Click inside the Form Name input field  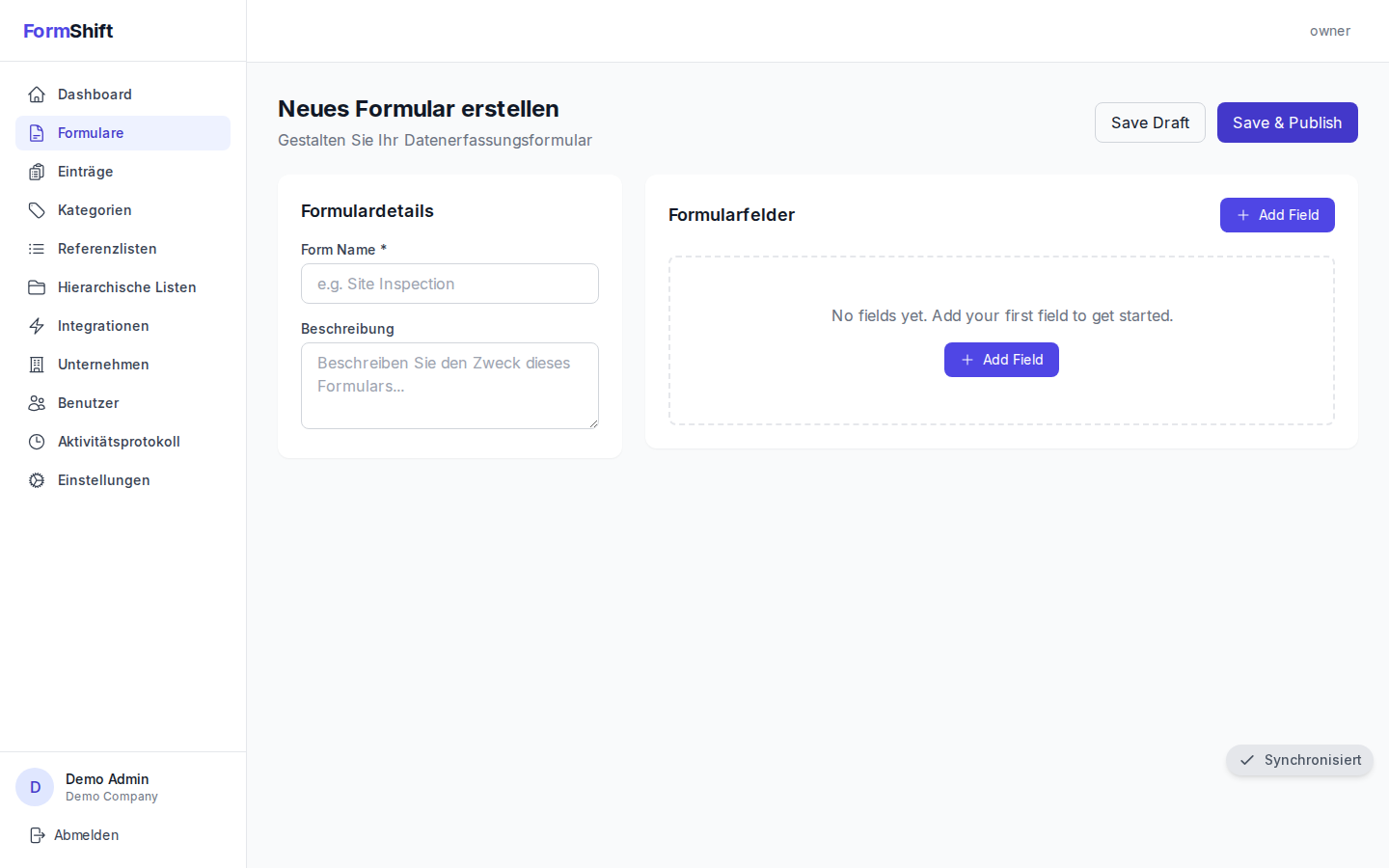(449, 284)
